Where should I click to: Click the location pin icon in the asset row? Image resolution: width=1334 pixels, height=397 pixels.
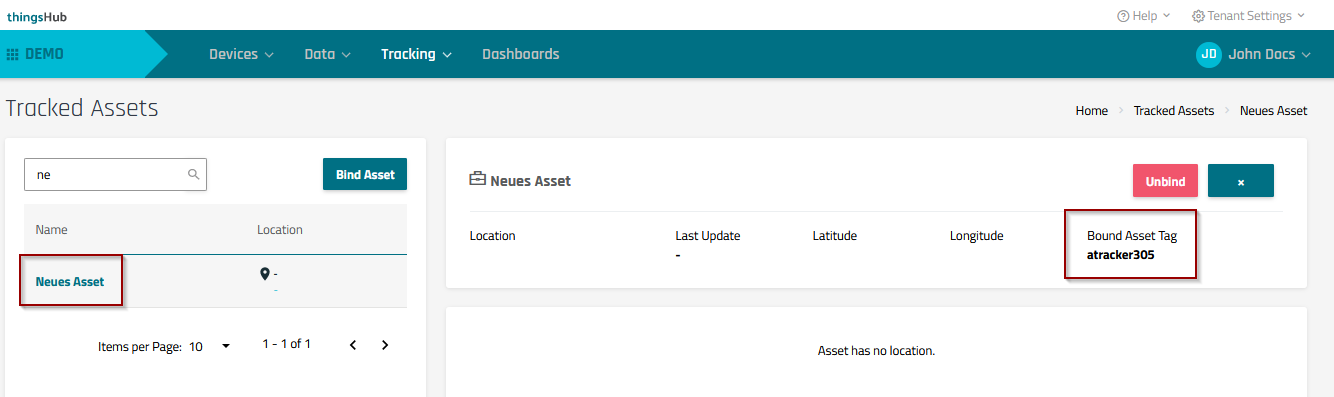coord(264,274)
